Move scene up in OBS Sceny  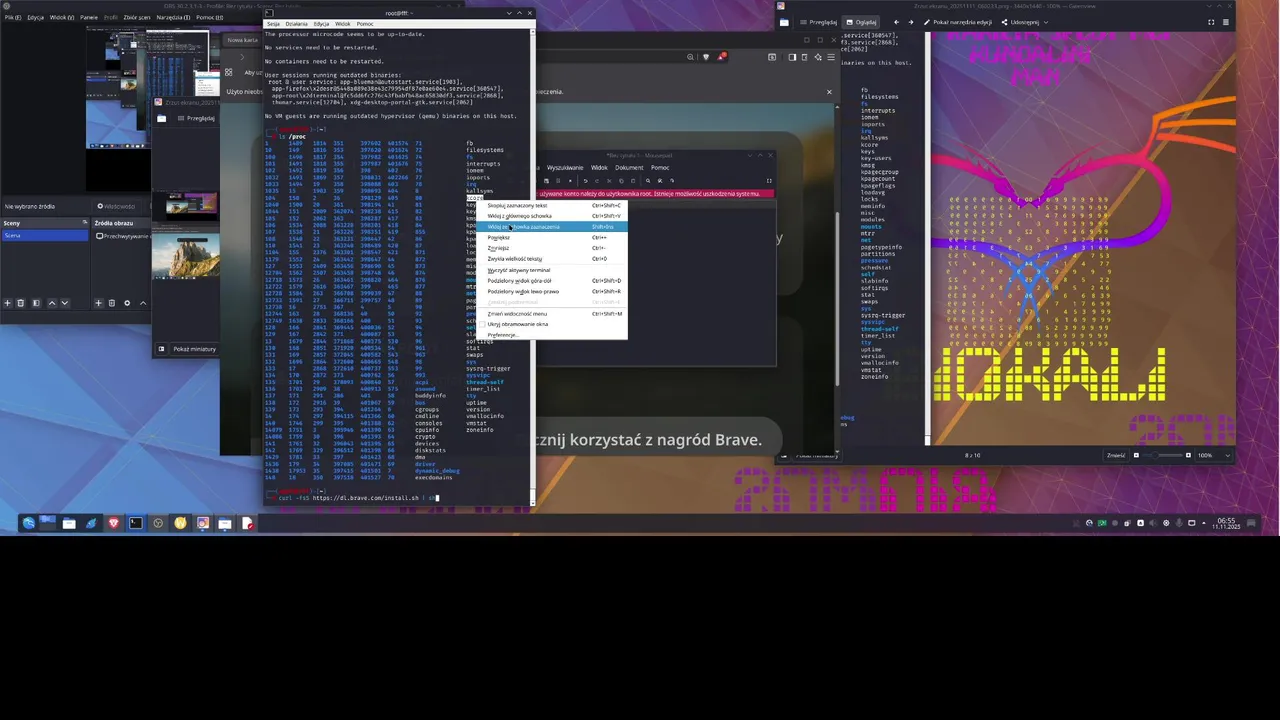pyautogui.click(x=52, y=303)
